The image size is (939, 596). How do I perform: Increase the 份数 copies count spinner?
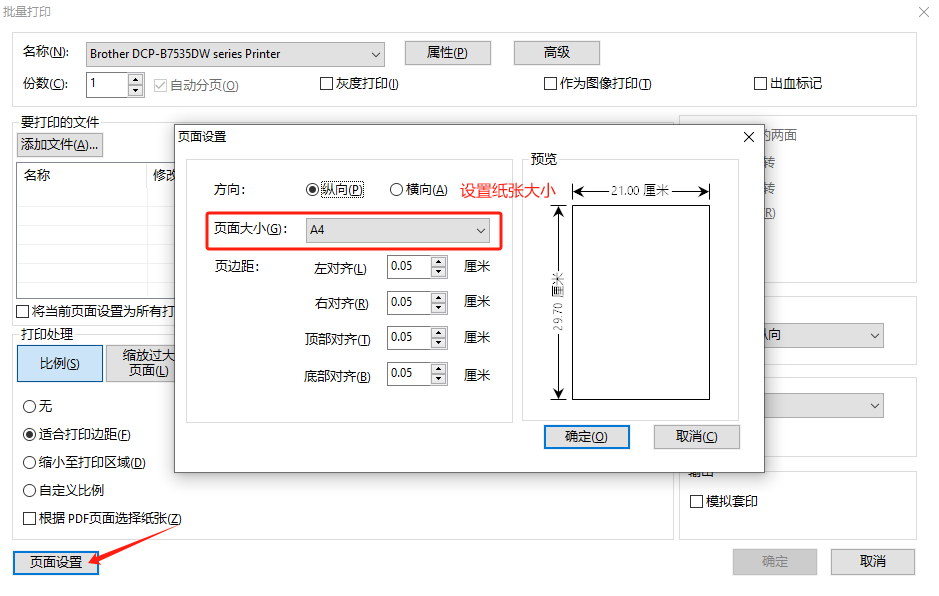point(136,79)
